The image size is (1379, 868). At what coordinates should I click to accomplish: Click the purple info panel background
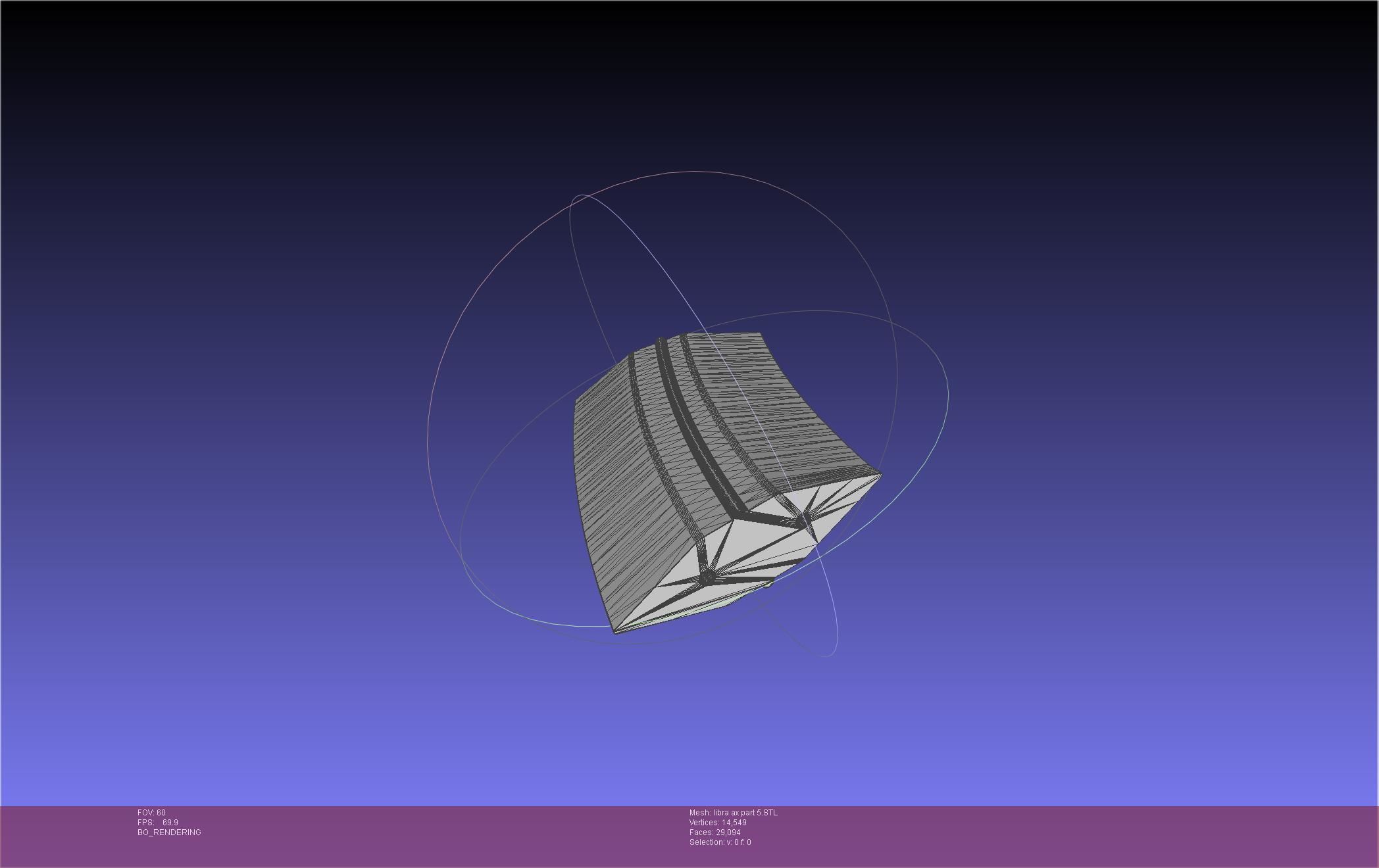[x=1053, y=835]
